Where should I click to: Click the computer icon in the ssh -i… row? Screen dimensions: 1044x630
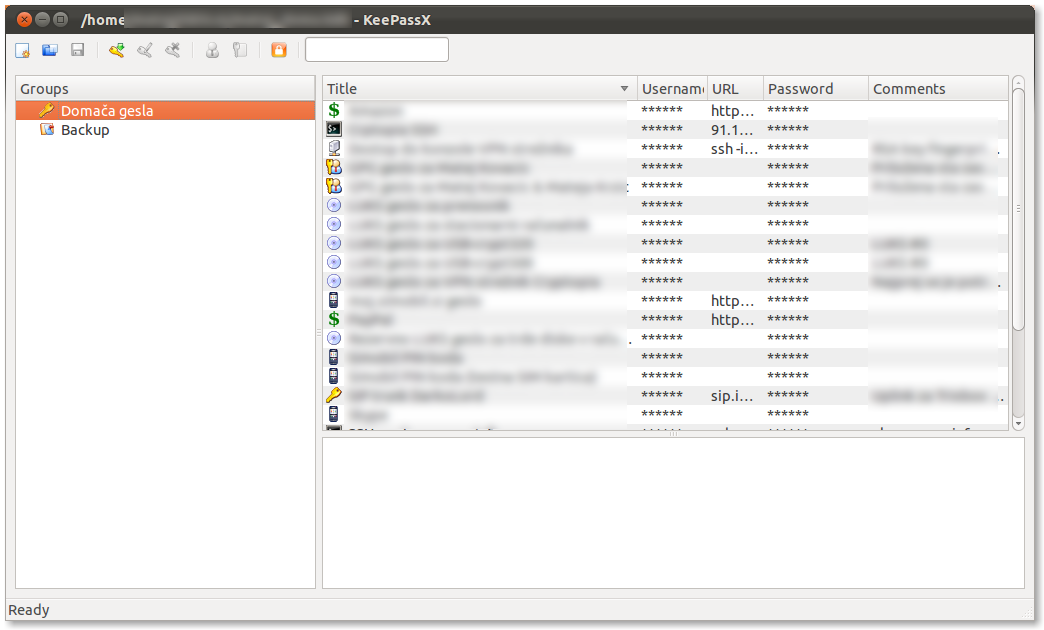pos(334,148)
